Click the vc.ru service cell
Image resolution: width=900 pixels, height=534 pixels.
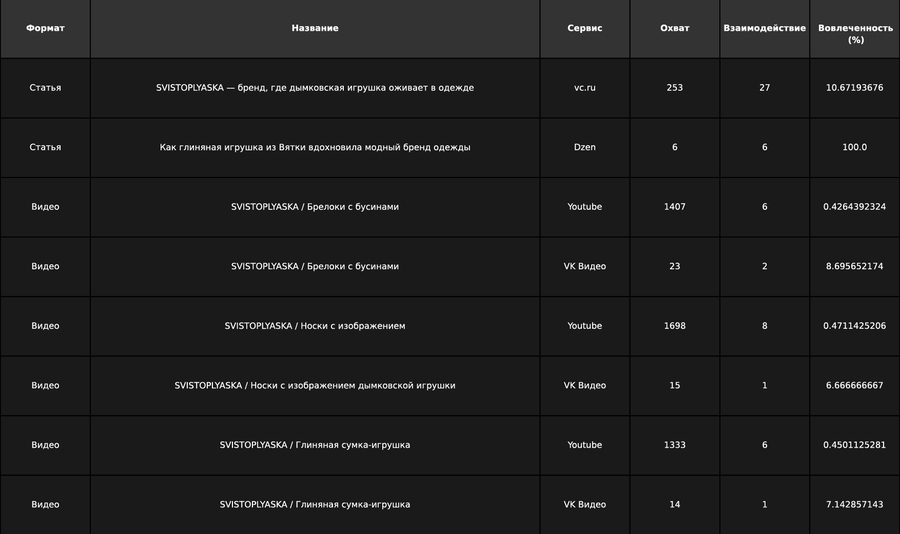click(585, 88)
